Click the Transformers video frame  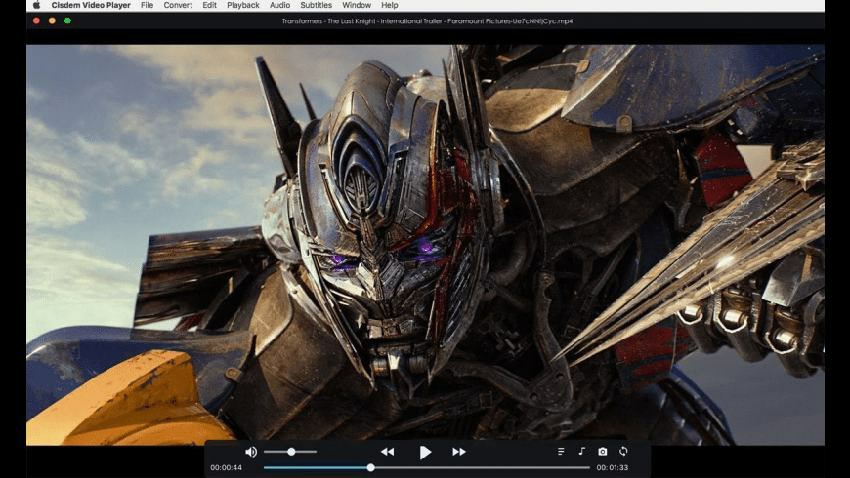pyautogui.click(x=426, y=245)
